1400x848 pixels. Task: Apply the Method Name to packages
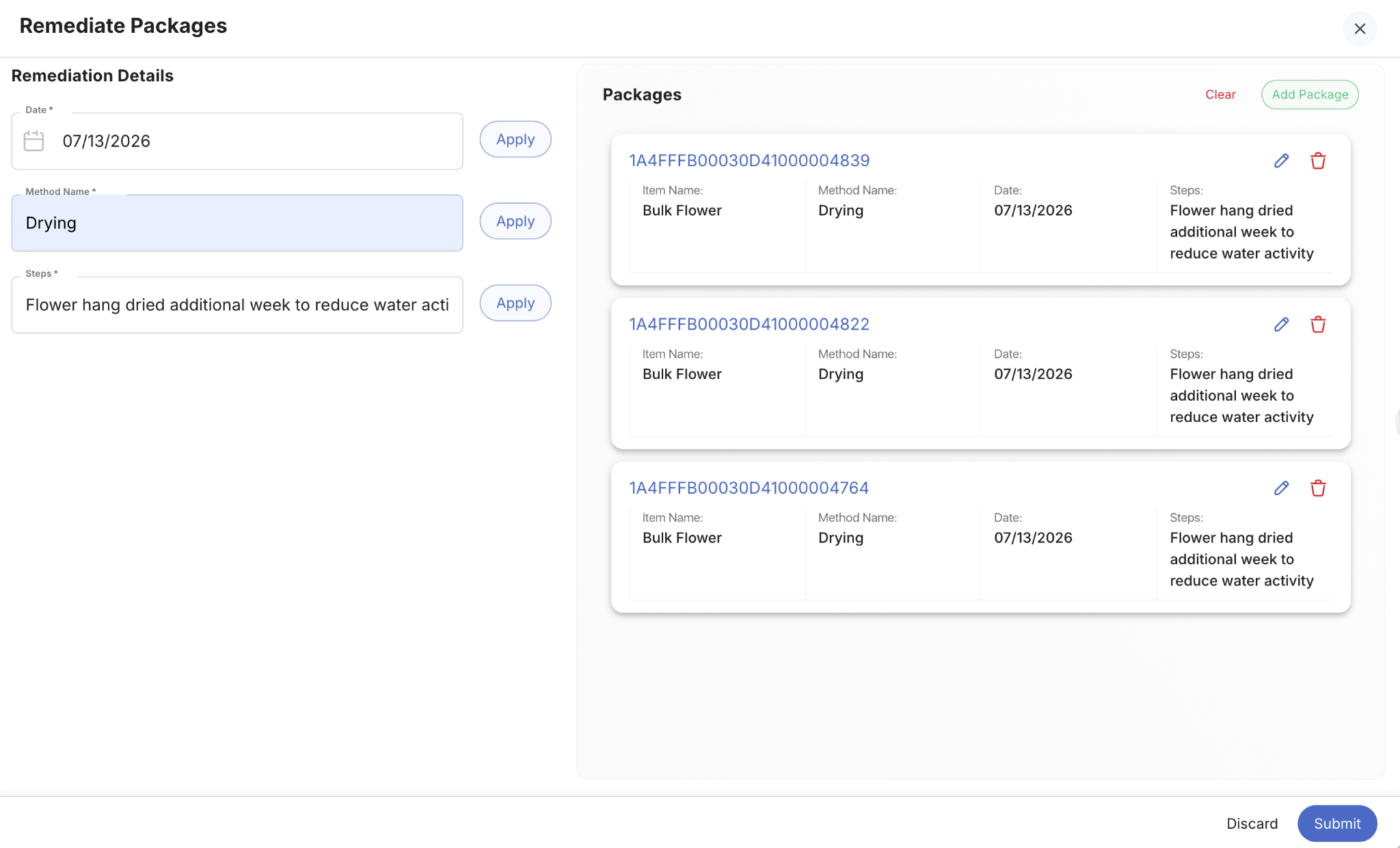click(515, 221)
